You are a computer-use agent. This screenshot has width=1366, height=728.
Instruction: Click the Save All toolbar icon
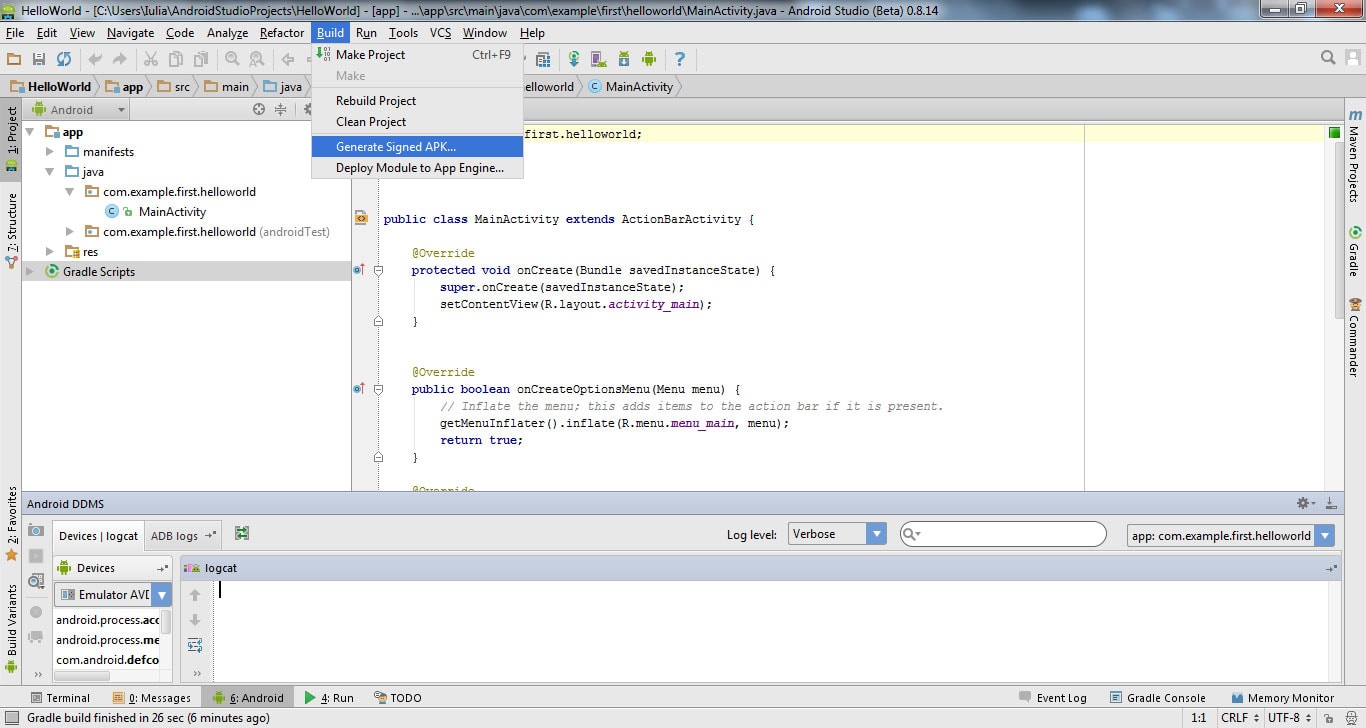click(x=39, y=59)
